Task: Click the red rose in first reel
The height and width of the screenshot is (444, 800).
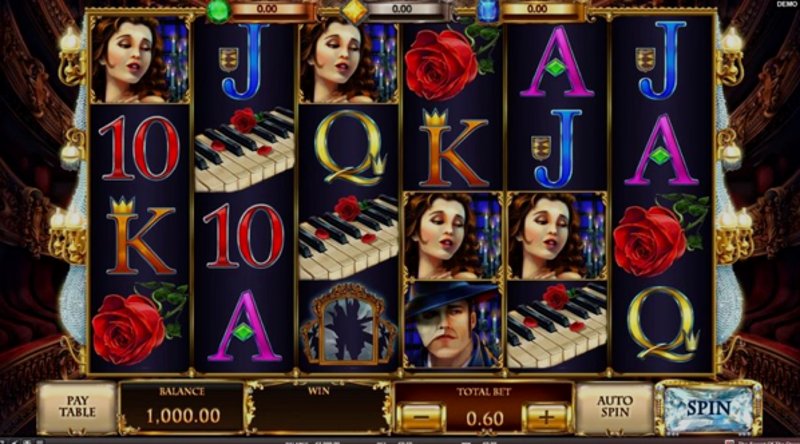Action: pyautogui.click(x=139, y=324)
